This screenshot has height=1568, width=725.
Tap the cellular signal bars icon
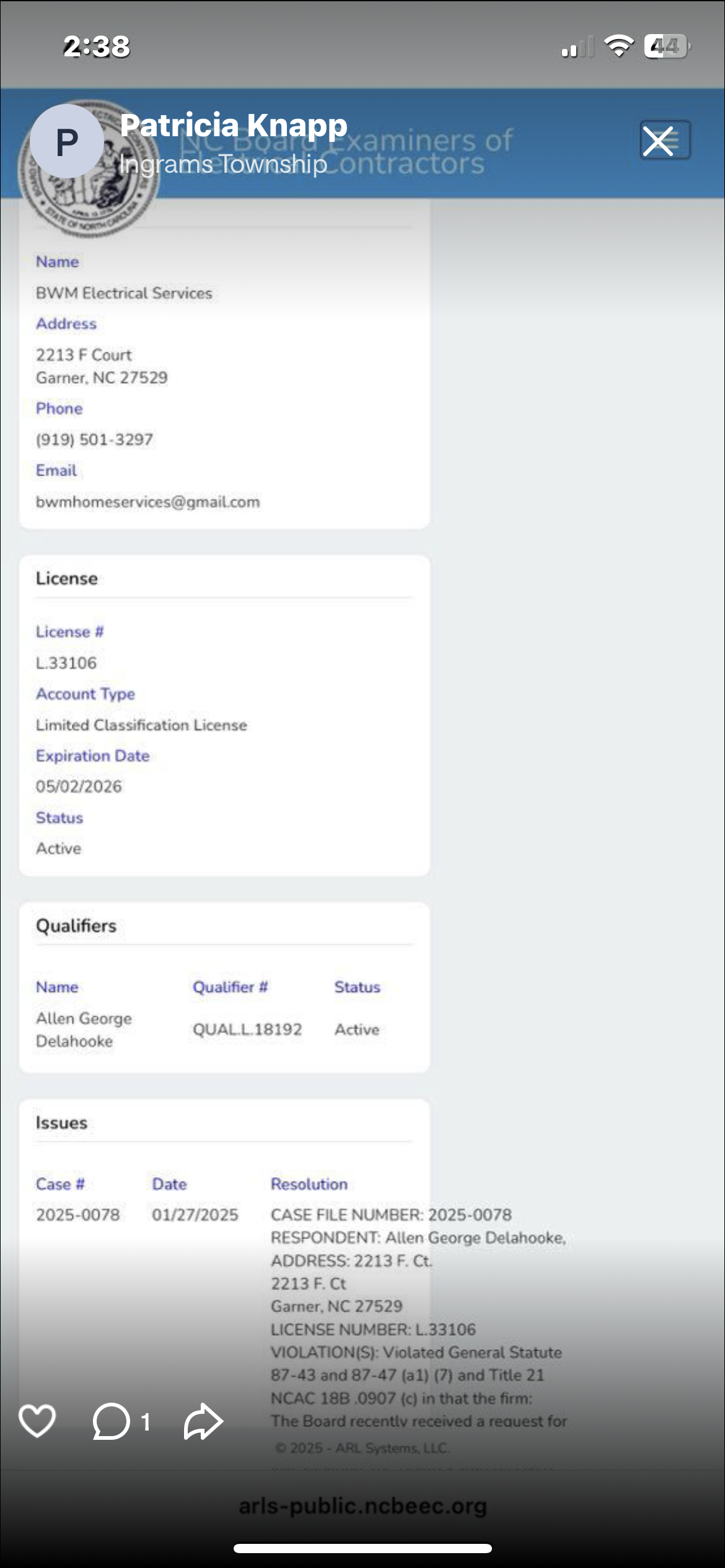(576, 48)
